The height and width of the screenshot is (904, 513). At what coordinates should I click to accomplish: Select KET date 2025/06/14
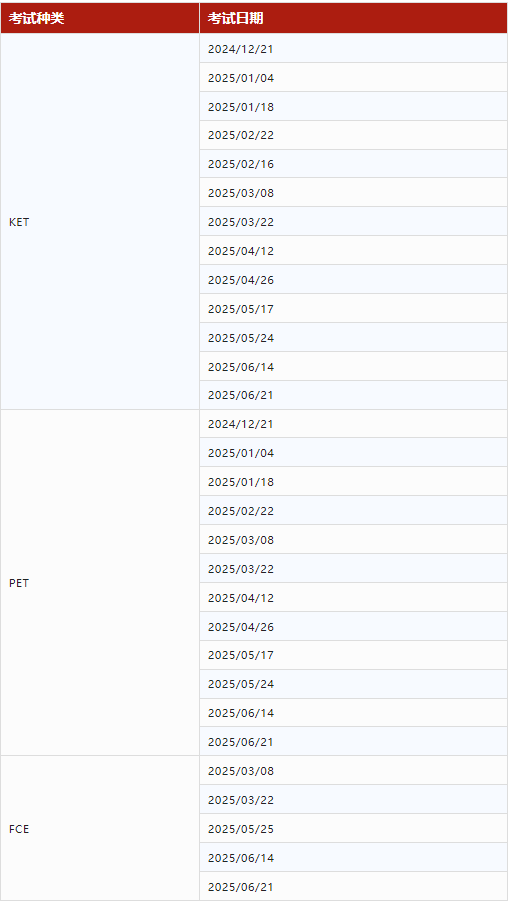click(x=353, y=366)
